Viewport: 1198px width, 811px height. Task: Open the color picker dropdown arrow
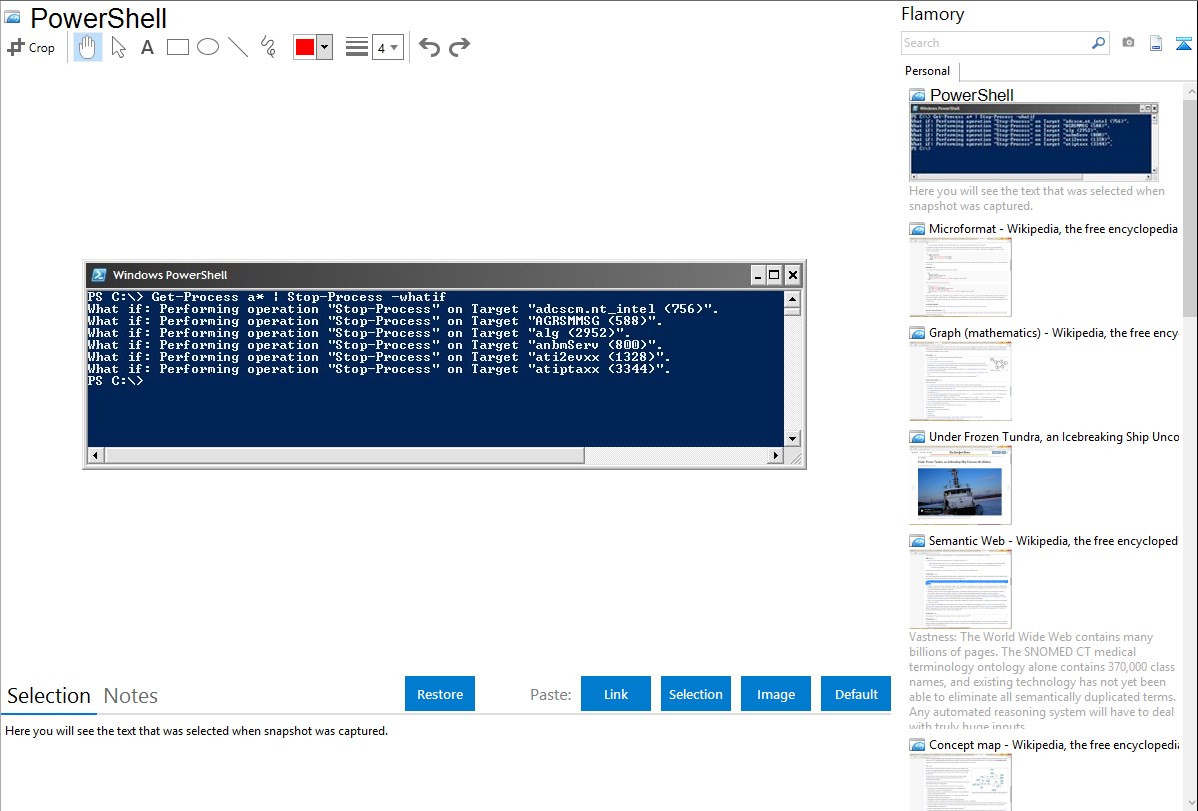click(325, 47)
